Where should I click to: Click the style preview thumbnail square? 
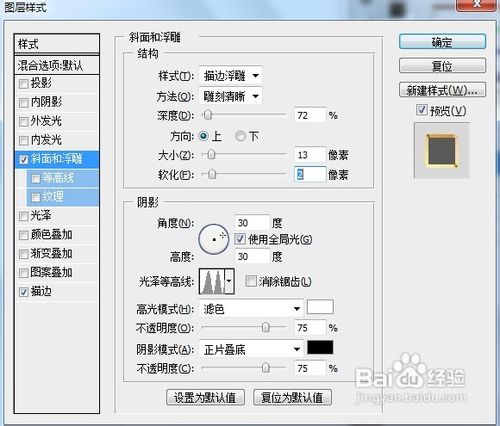pos(441,150)
